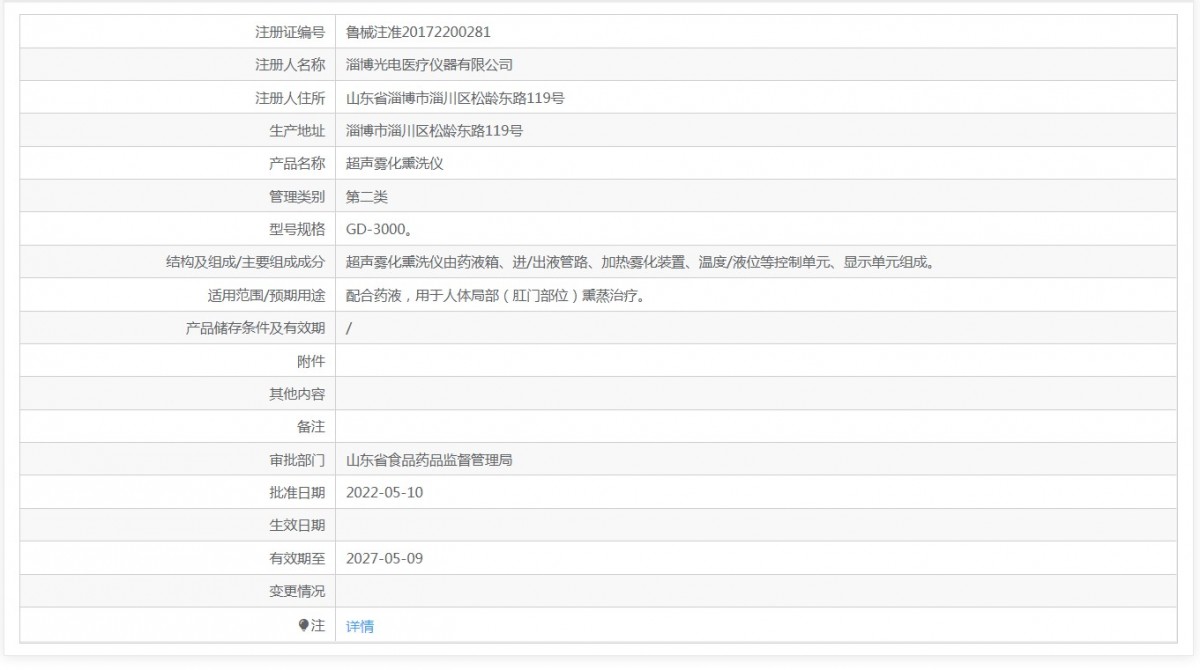
Task: Click the 产品储存条件及有效期 label
Action: [256, 328]
